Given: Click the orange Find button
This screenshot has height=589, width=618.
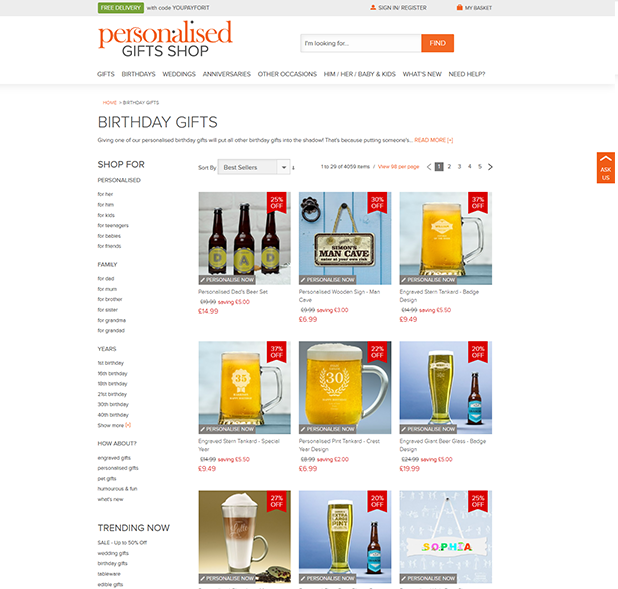Looking at the screenshot, I should (437, 43).
